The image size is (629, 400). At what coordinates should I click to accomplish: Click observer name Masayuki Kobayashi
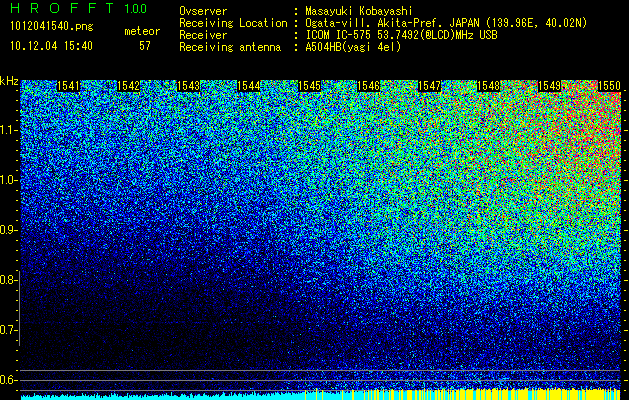pos(359,11)
